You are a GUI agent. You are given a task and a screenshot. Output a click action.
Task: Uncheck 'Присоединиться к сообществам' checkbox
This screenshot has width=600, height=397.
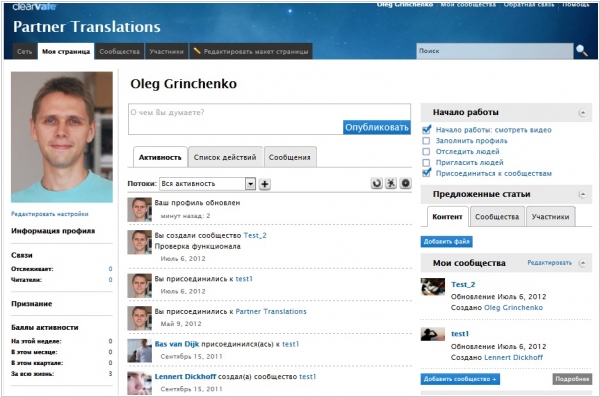(426, 173)
